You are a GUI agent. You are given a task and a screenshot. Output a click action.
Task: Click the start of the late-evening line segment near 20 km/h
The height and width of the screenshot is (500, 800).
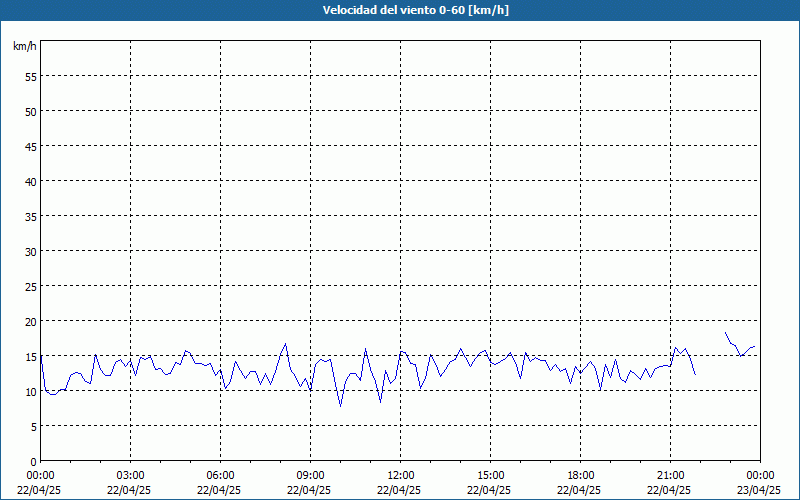pyautogui.click(x=726, y=333)
